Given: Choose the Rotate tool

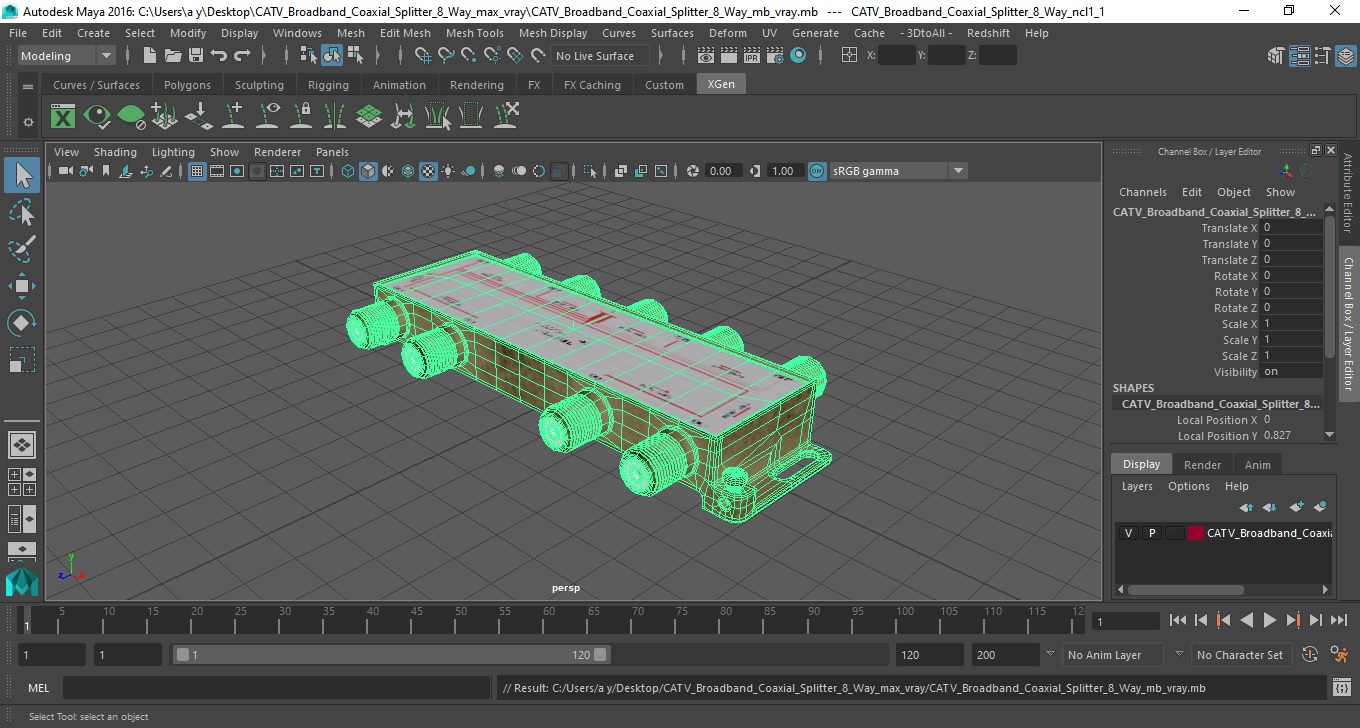Looking at the screenshot, I should (22, 323).
